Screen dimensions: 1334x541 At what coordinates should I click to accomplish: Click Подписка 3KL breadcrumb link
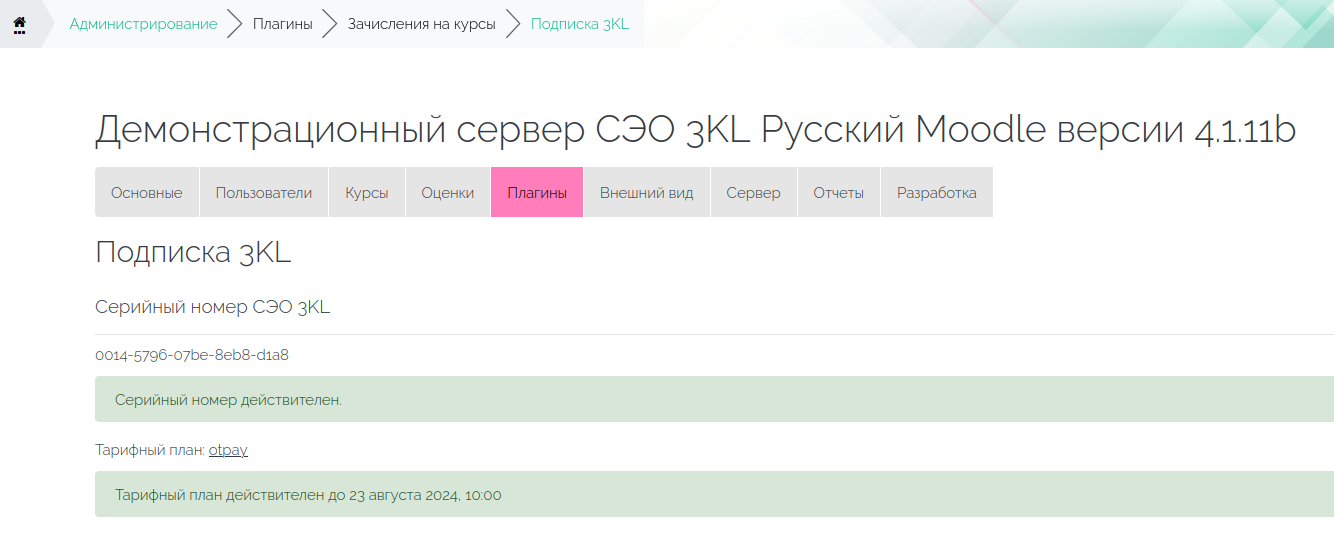coord(580,24)
